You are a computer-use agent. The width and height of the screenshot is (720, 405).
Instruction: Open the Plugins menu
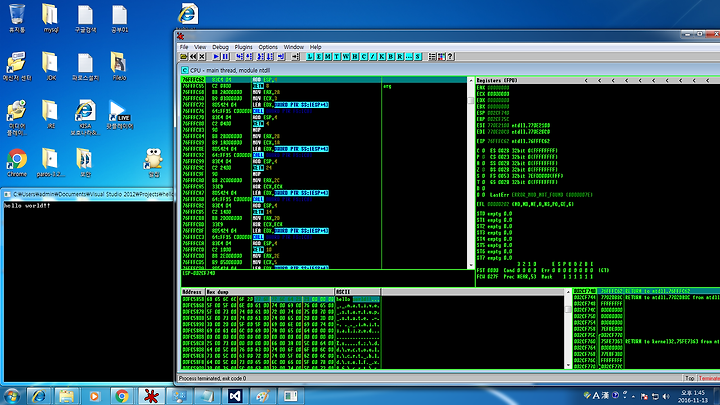click(243, 47)
